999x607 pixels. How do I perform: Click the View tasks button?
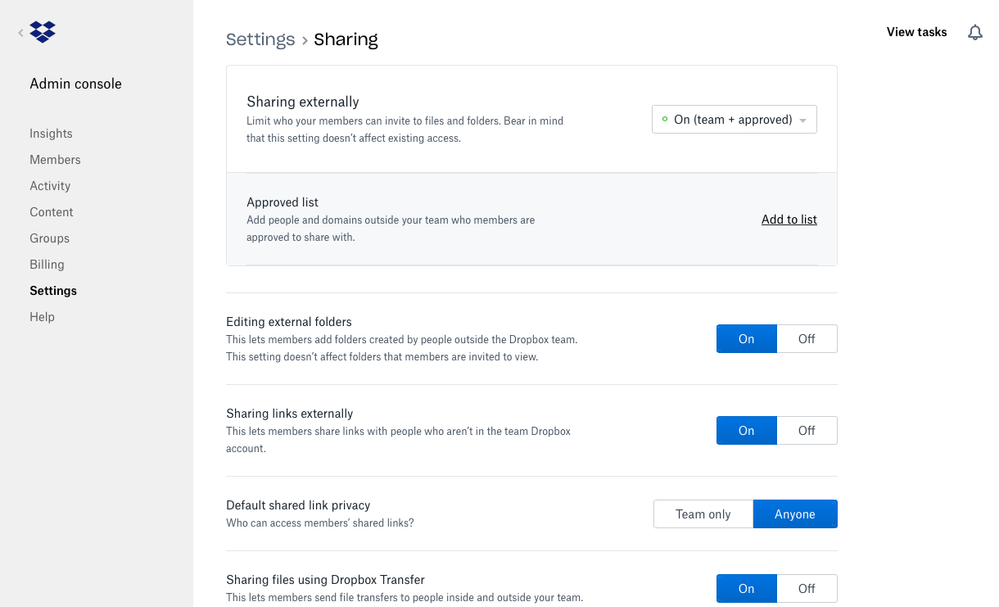click(916, 32)
